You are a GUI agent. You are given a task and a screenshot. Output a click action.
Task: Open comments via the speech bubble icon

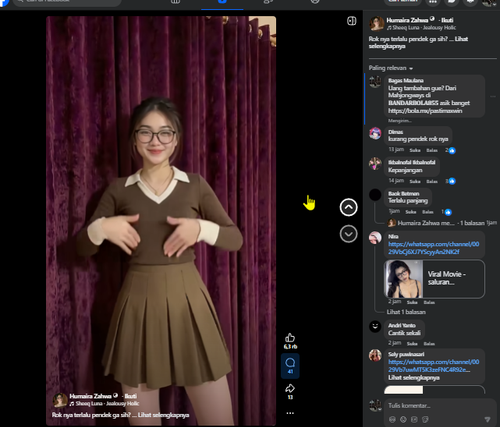pyautogui.click(x=290, y=362)
